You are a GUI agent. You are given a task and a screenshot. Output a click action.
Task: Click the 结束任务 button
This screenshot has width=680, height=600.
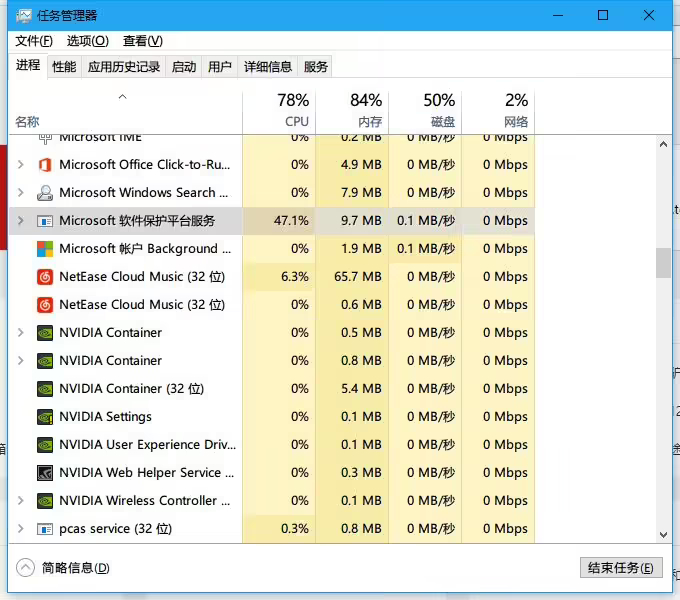coord(620,568)
